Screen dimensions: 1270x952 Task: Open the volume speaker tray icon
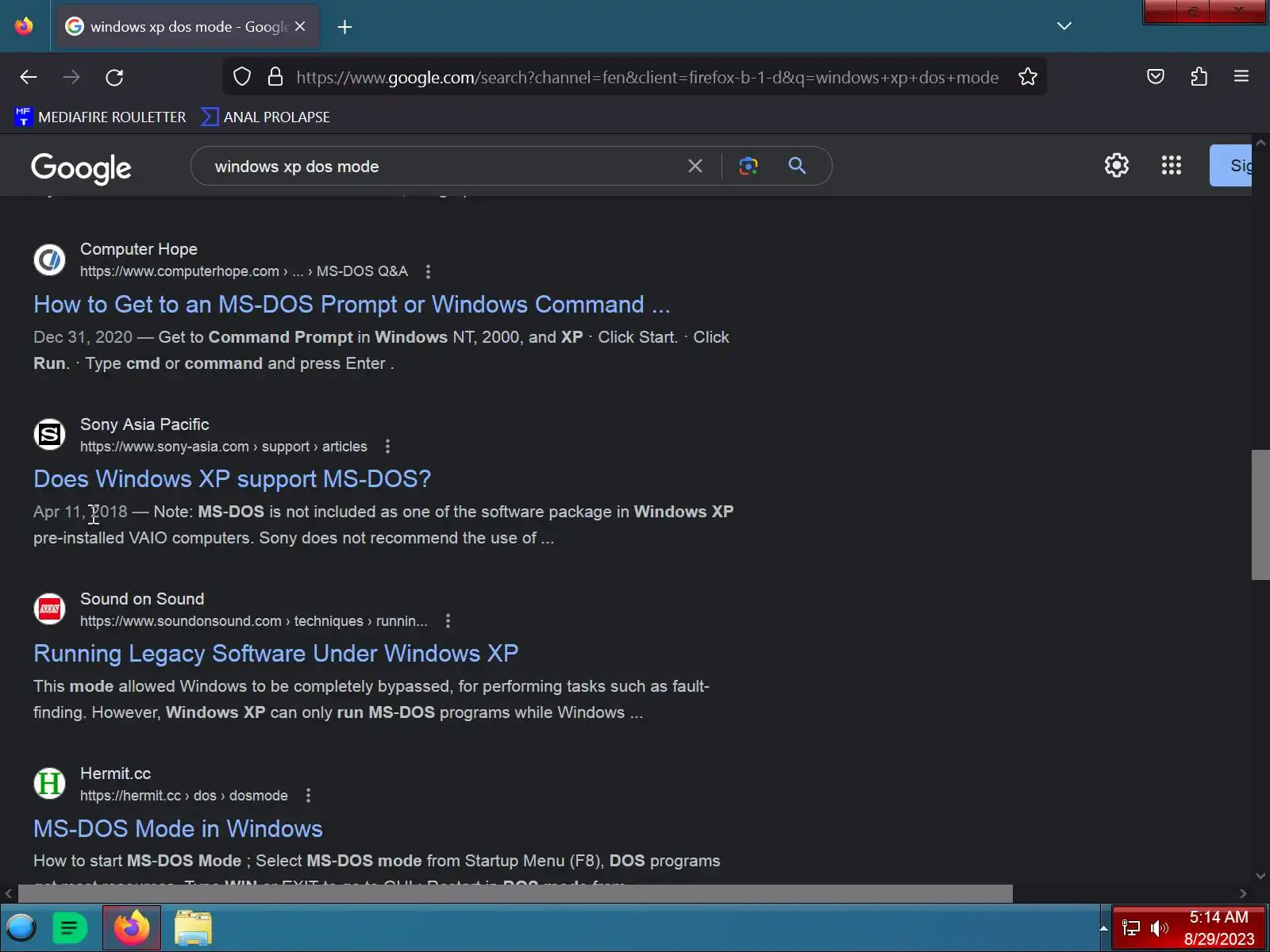[x=1159, y=928]
